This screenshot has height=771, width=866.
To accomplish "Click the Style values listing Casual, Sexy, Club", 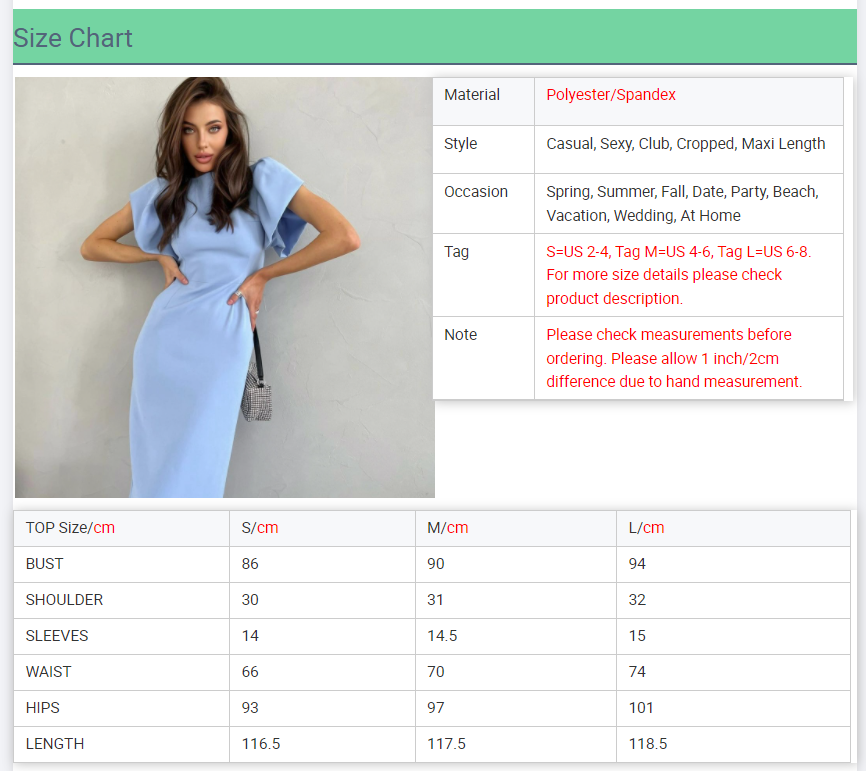I will click(x=685, y=144).
